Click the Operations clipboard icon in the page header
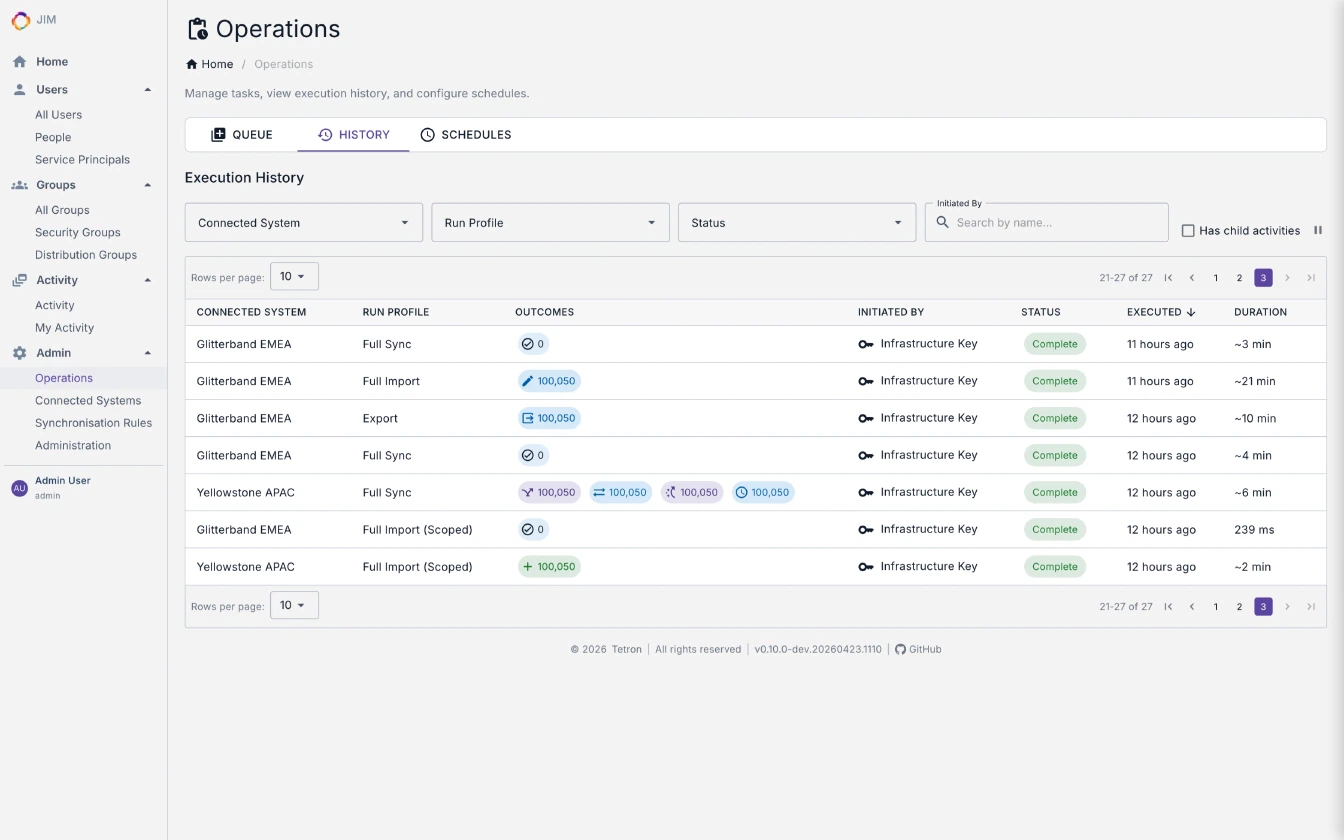 (196, 28)
